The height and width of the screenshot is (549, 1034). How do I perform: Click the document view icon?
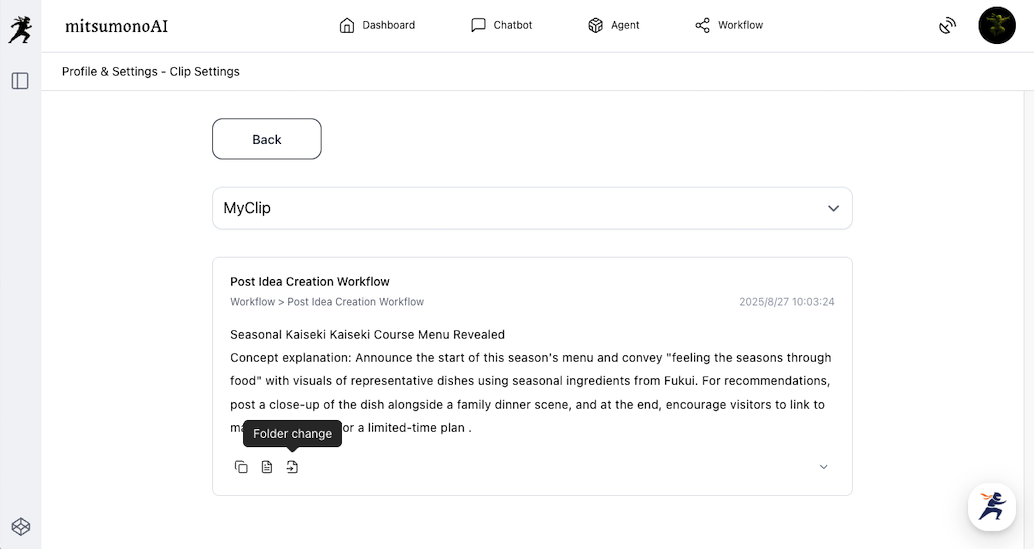[267, 467]
